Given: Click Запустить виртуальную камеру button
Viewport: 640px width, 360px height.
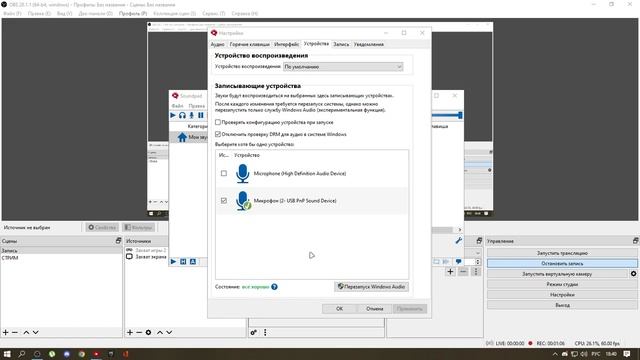Looking at the screenshot, I should pos(557,274).
